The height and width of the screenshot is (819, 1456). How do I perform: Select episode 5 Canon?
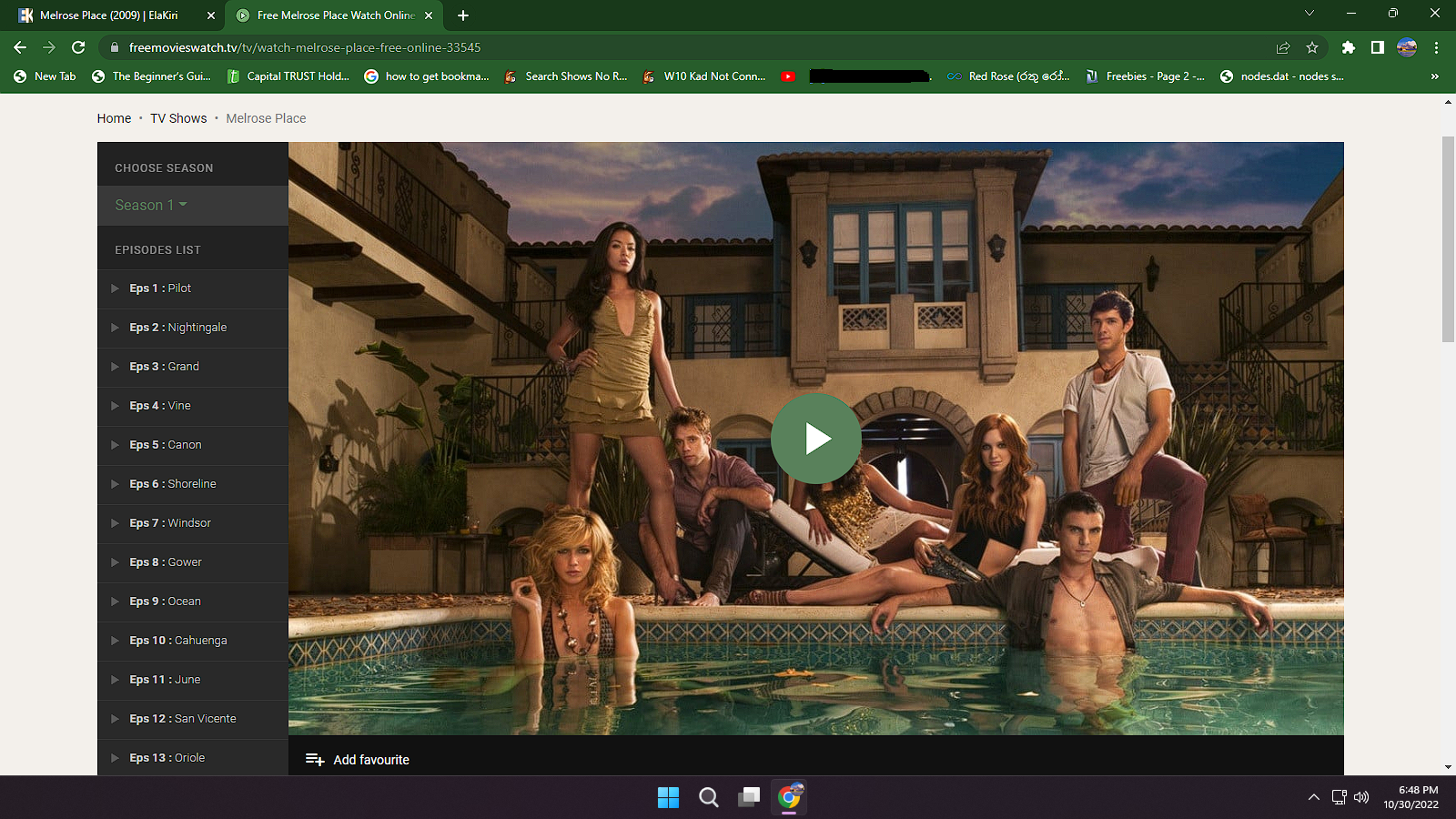pyautogui.click(x=193, y=445)
